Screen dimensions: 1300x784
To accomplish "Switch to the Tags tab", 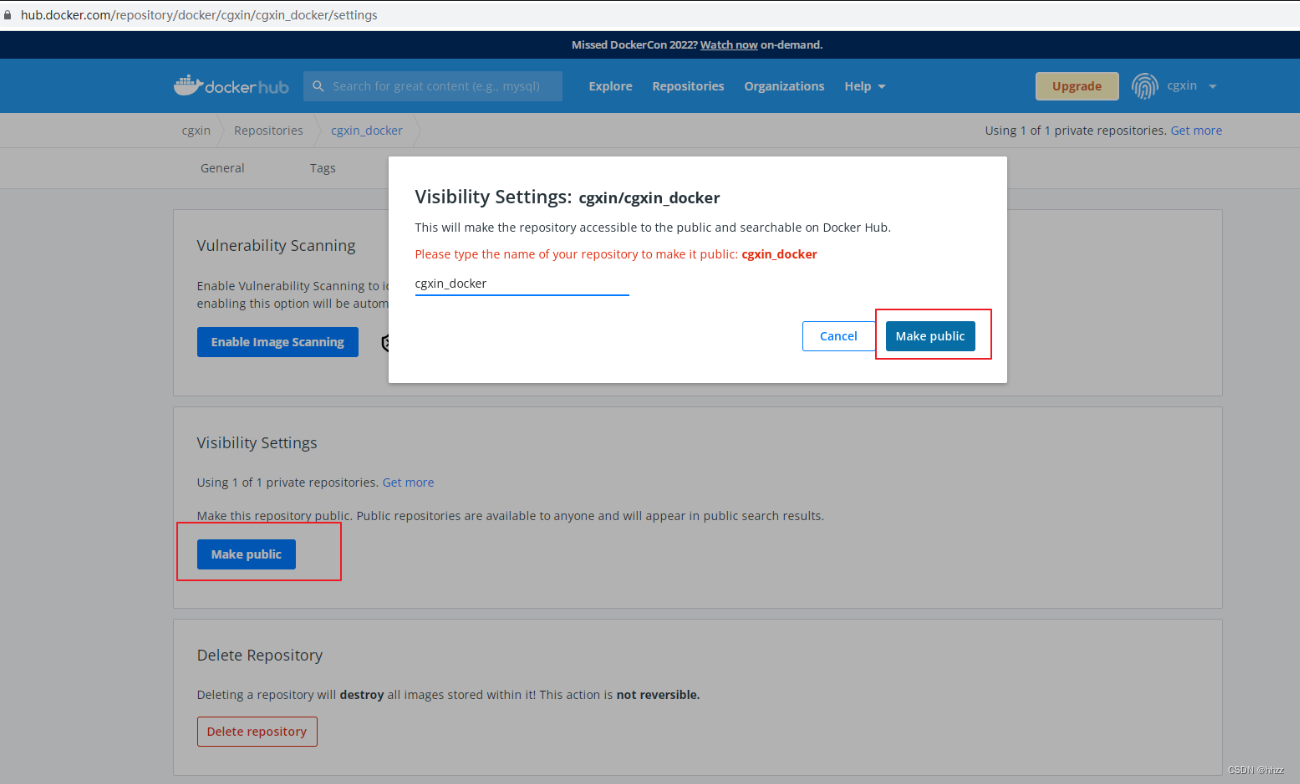I will pyautogui.click(x=322, y=168).
